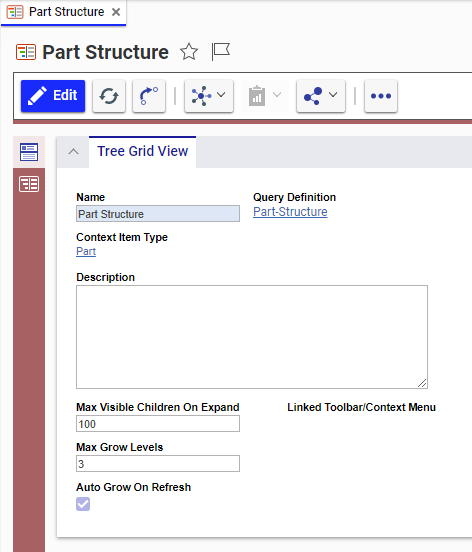The image size is (472, 552).
Task: Select the tree grid sidebar icon
Action: [x=29, y=184]
